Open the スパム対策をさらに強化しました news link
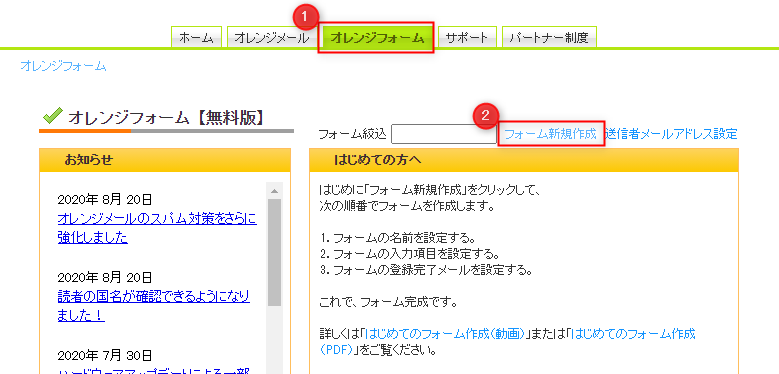Screen dimensions: 779x374 tap(157, 228)
